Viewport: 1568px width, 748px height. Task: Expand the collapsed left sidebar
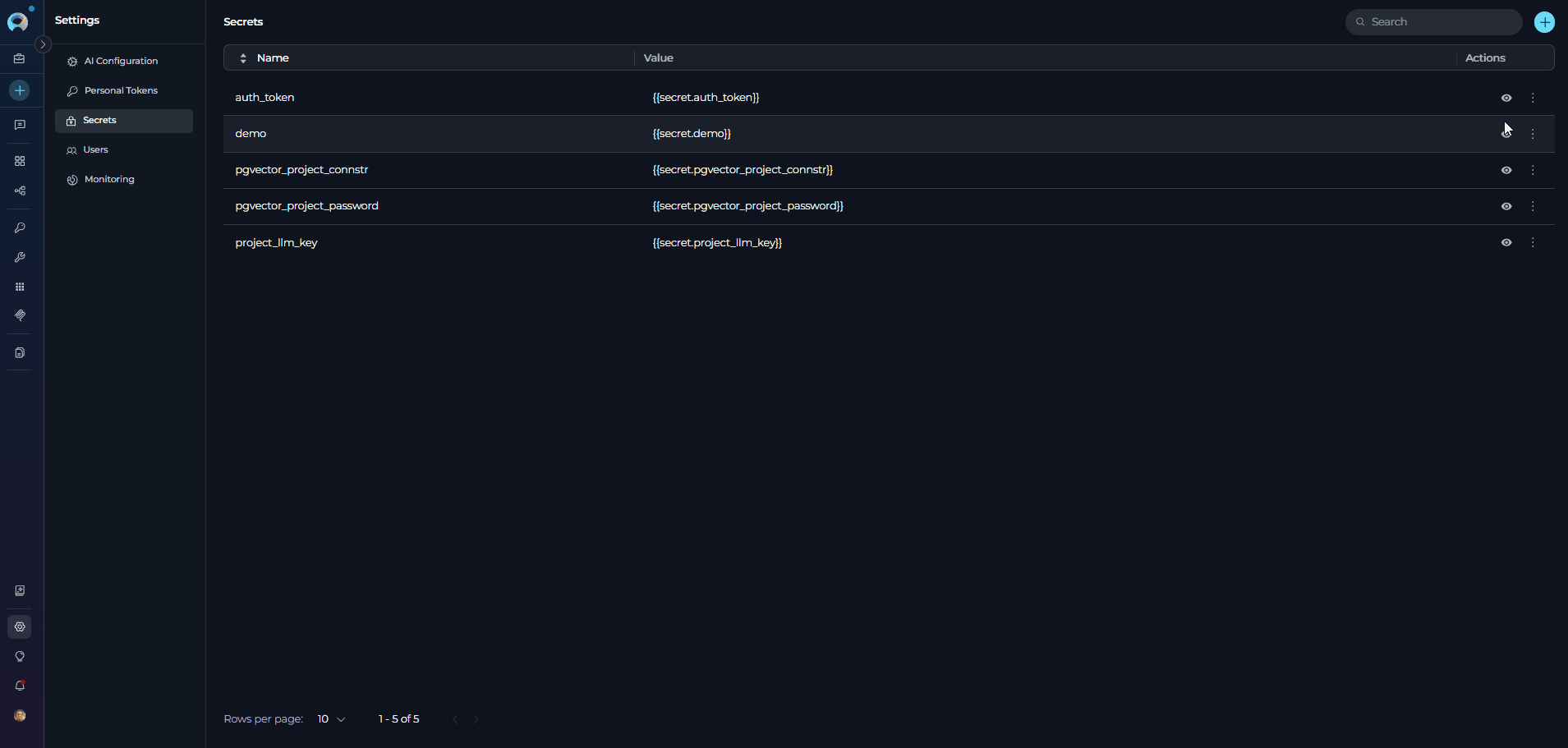click(43, 44)
